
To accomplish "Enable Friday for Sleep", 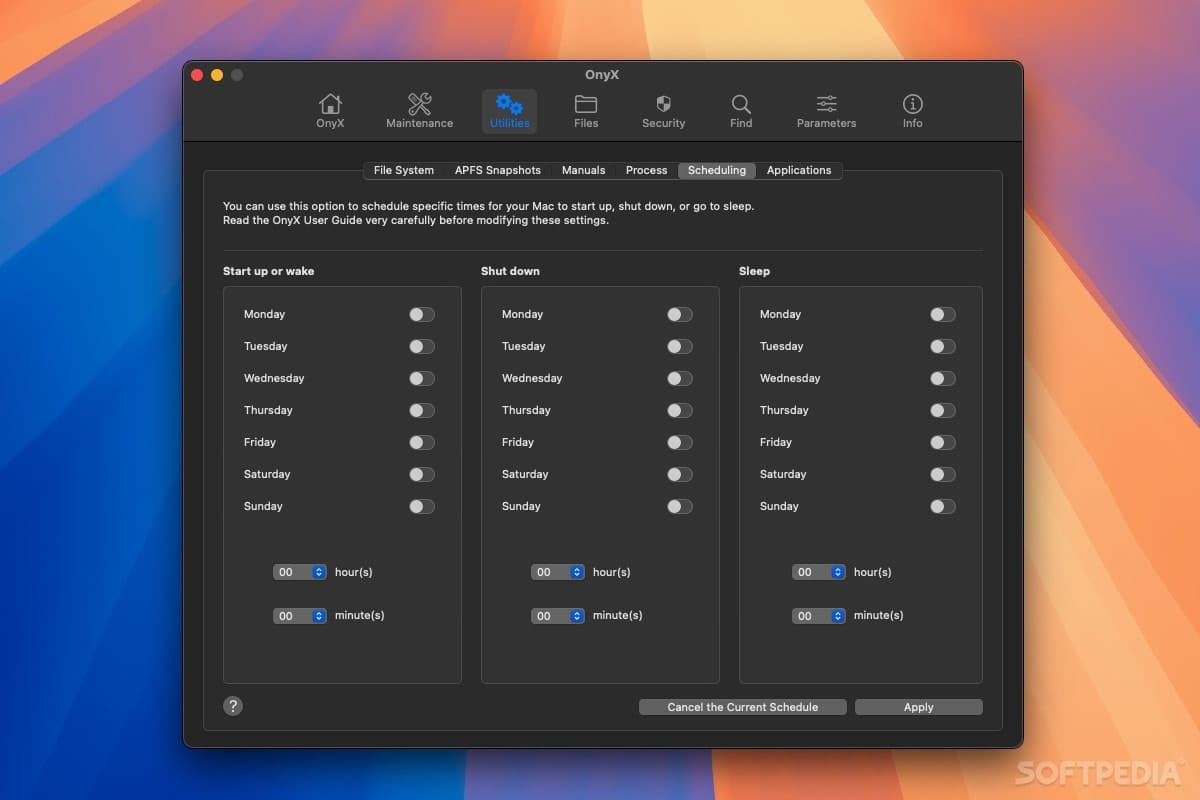I will (943, 442).
